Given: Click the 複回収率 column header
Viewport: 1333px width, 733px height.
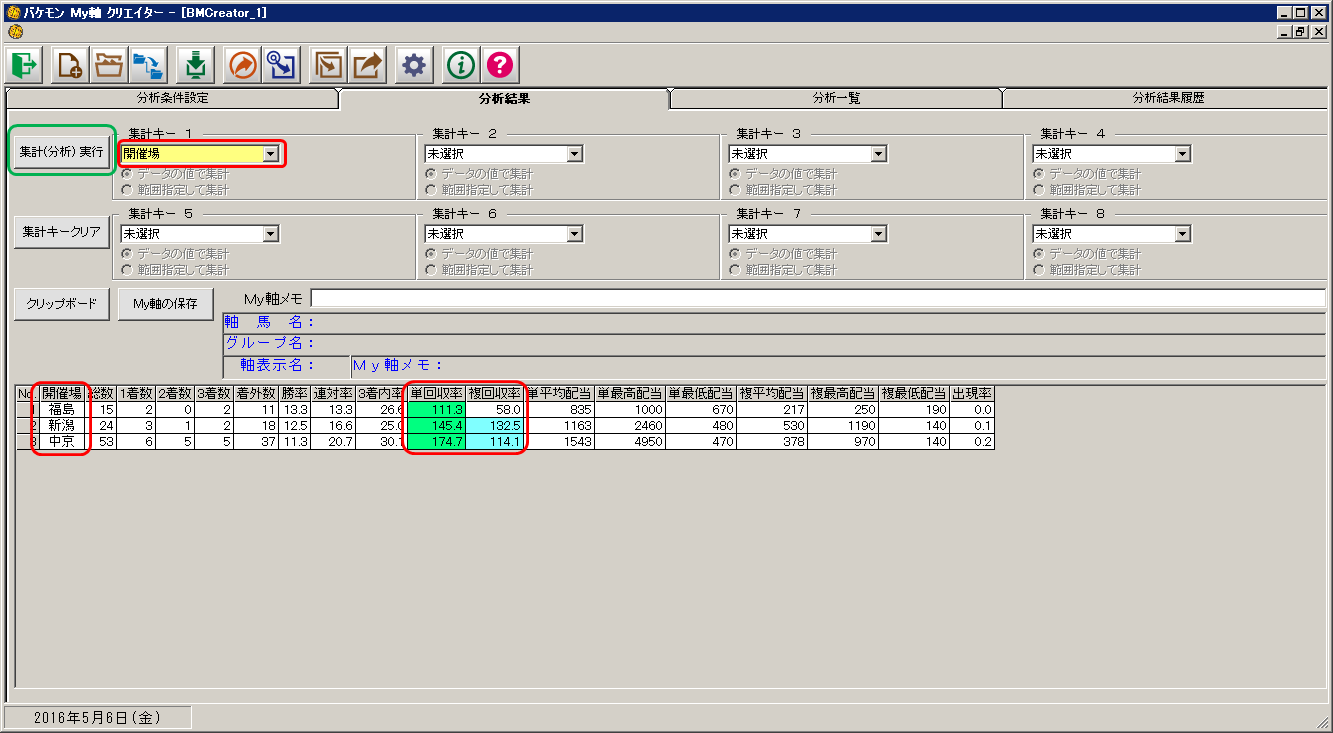Looking at the screenshot, I should coord(494,394).
